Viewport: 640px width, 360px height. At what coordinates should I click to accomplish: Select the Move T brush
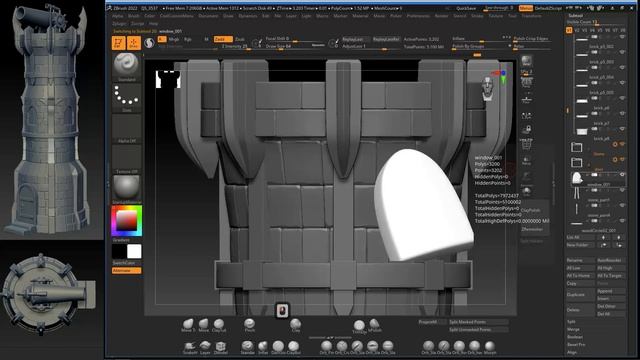[x=188, y=325]
